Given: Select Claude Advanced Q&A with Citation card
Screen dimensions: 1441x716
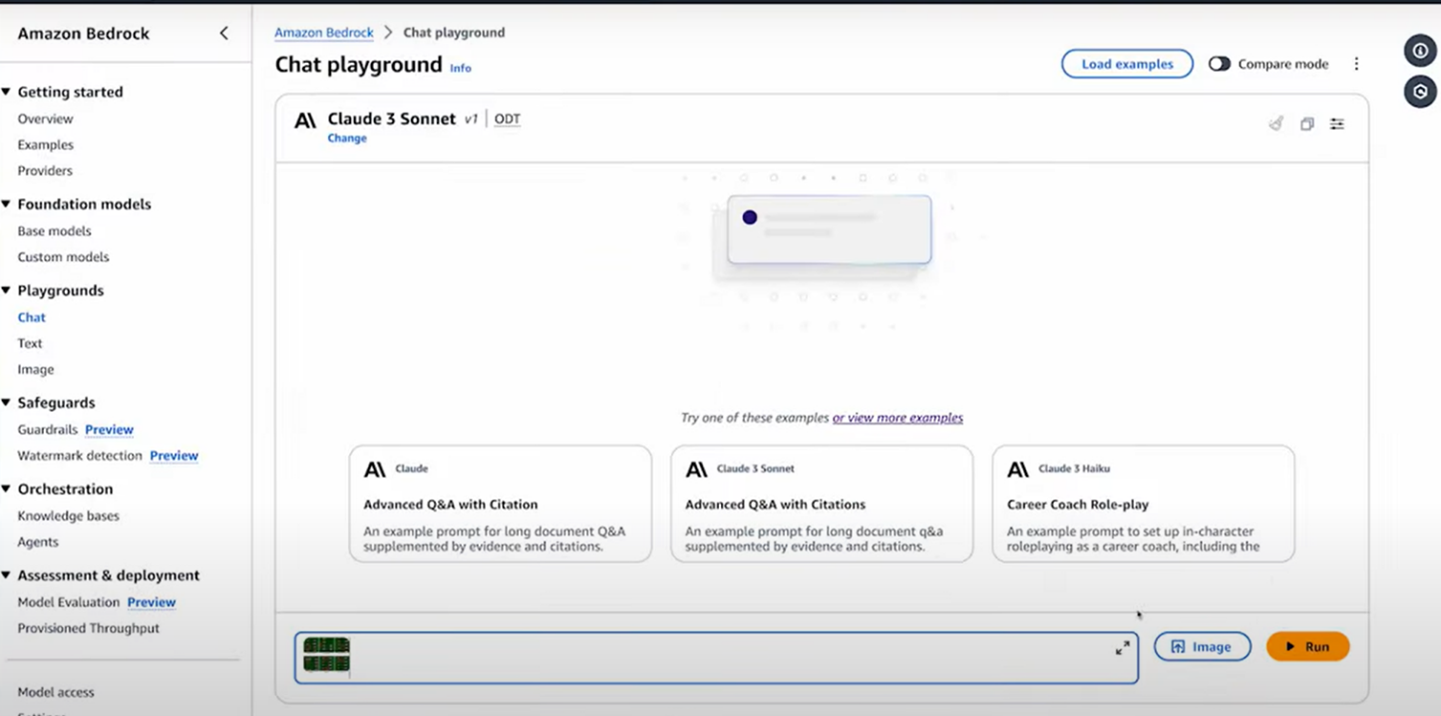Looking at the screenshot, I should [500, 504].
